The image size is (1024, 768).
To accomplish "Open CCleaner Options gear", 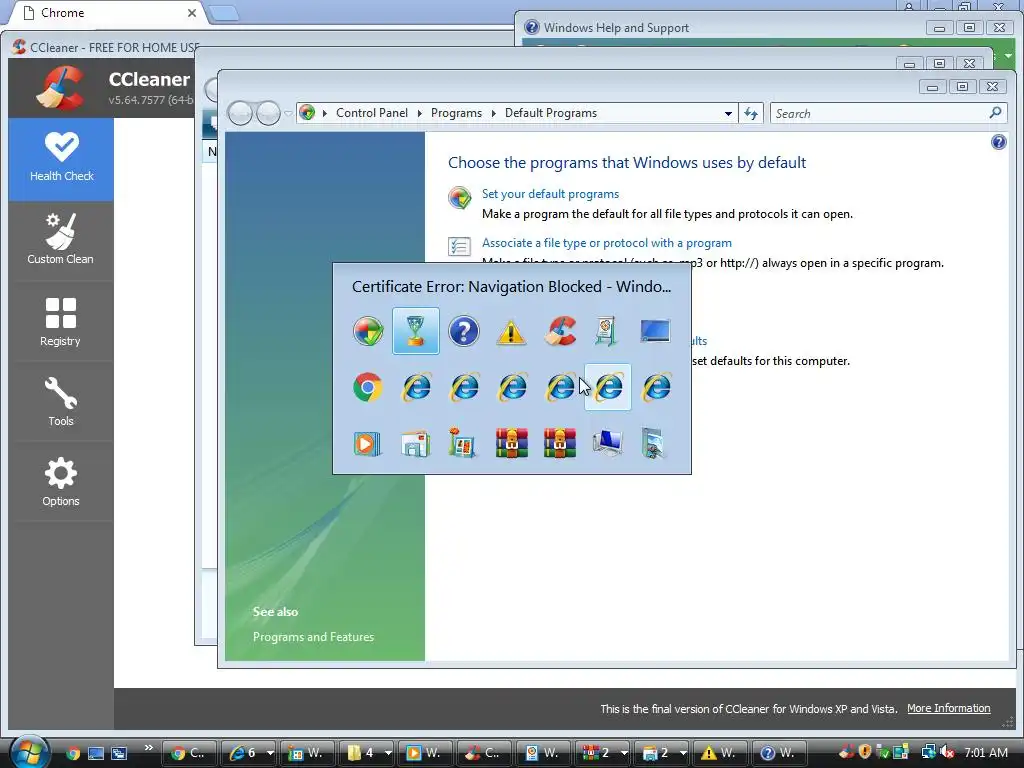I will (61, 482).
